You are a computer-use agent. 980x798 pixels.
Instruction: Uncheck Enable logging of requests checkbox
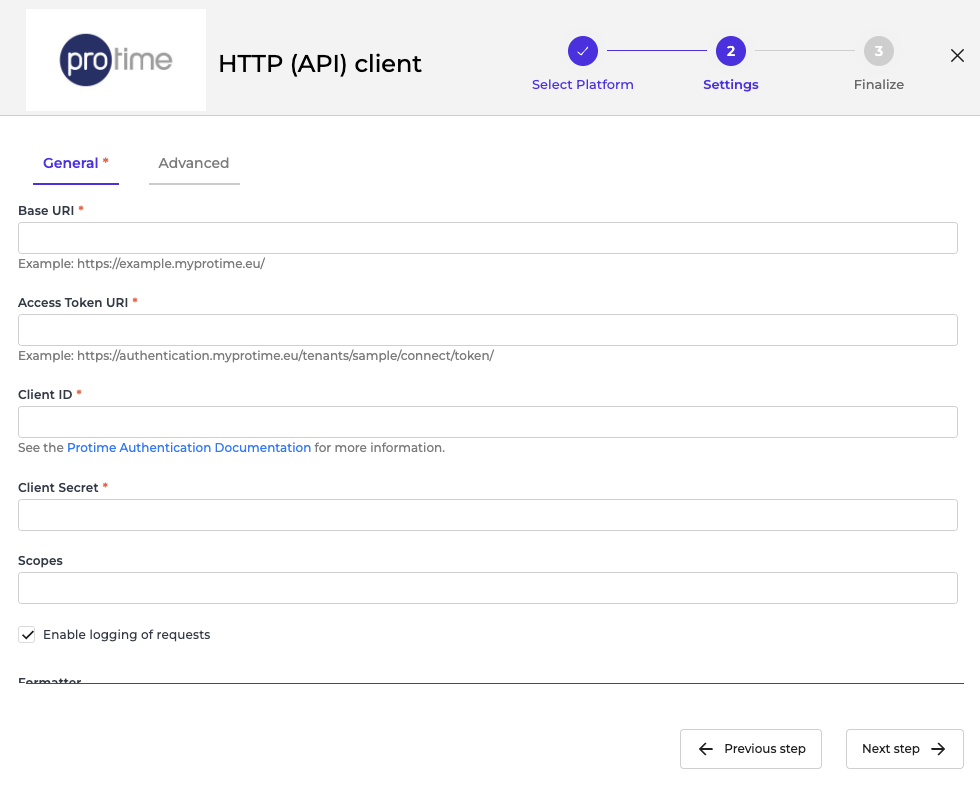pyautogui.click(x=27, y=635)
